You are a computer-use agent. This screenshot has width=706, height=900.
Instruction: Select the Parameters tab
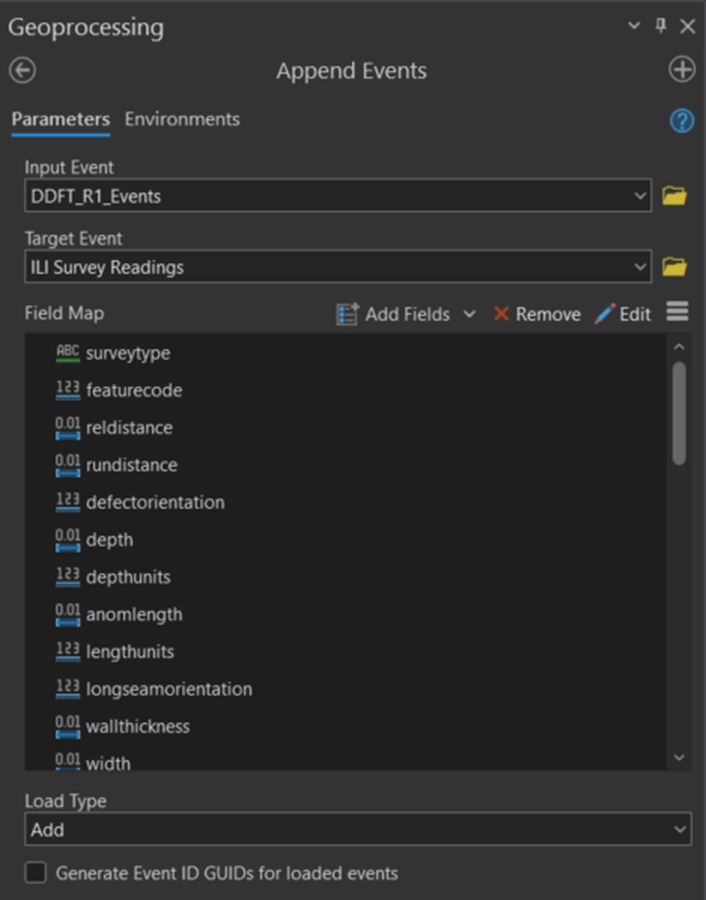(60, 118)
